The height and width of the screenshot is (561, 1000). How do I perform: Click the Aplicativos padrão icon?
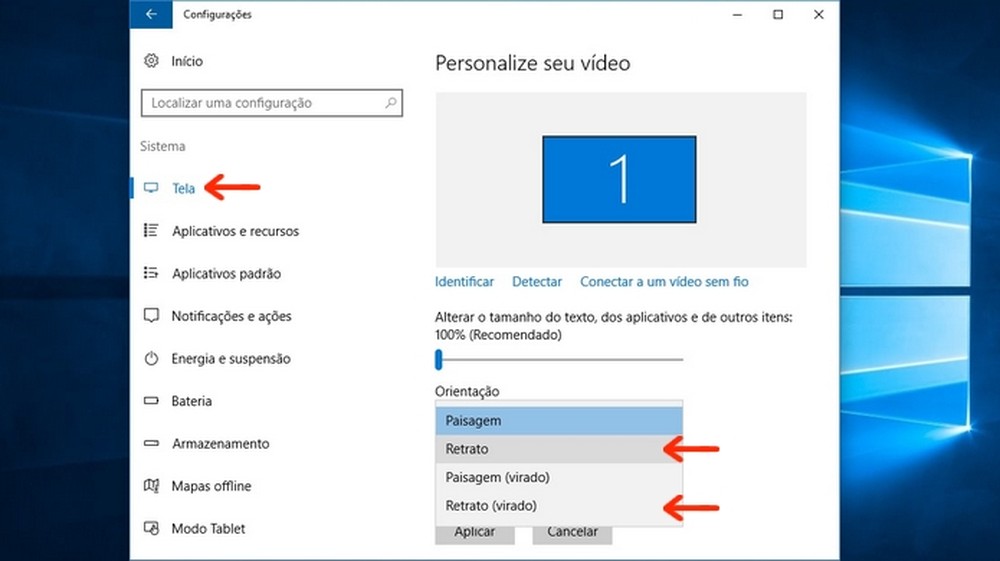coord(151,273)
